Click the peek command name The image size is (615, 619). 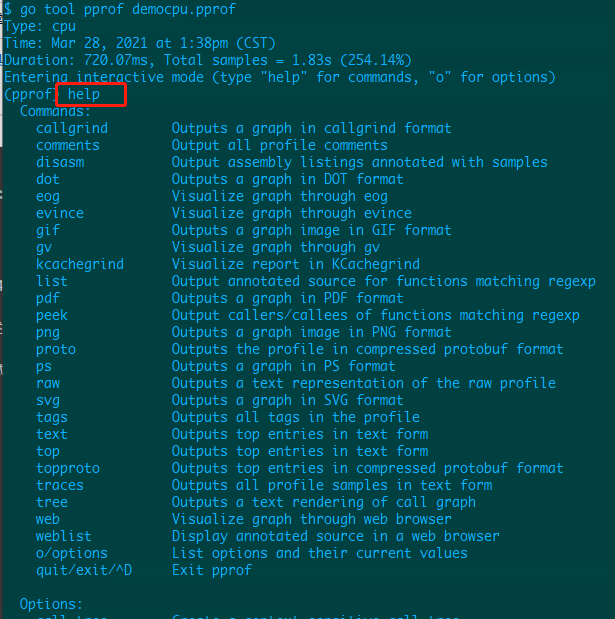click(x=52, y=315)
